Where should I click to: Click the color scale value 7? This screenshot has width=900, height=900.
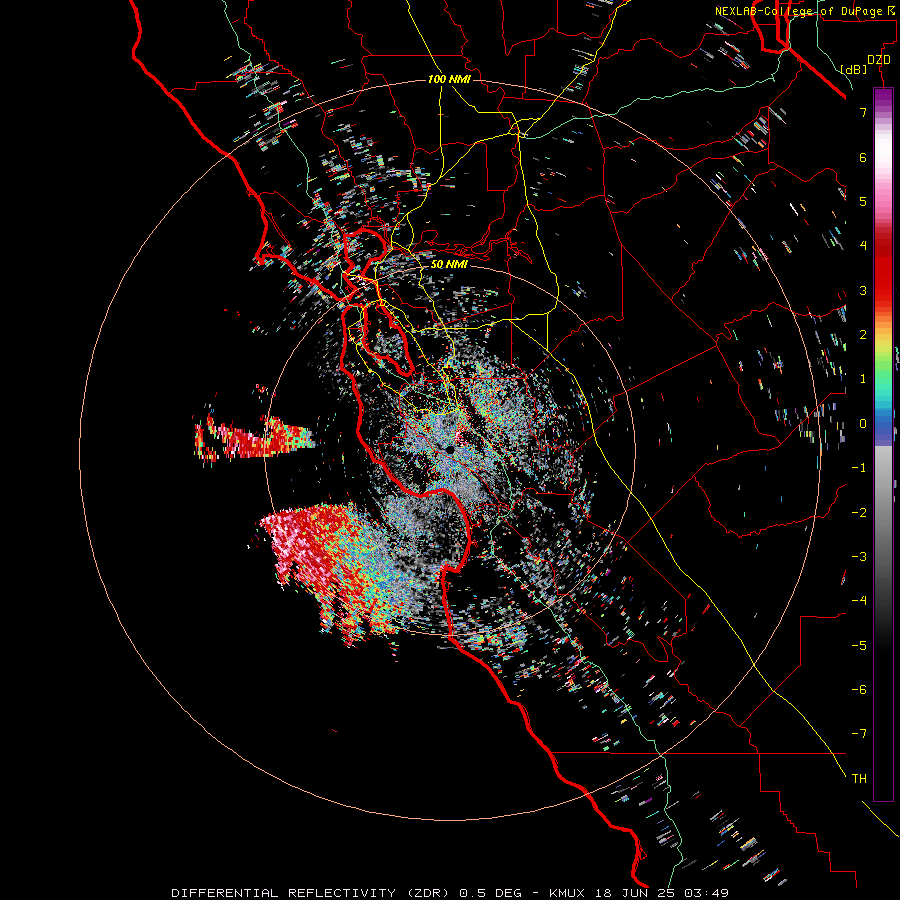tap(863, 112)
